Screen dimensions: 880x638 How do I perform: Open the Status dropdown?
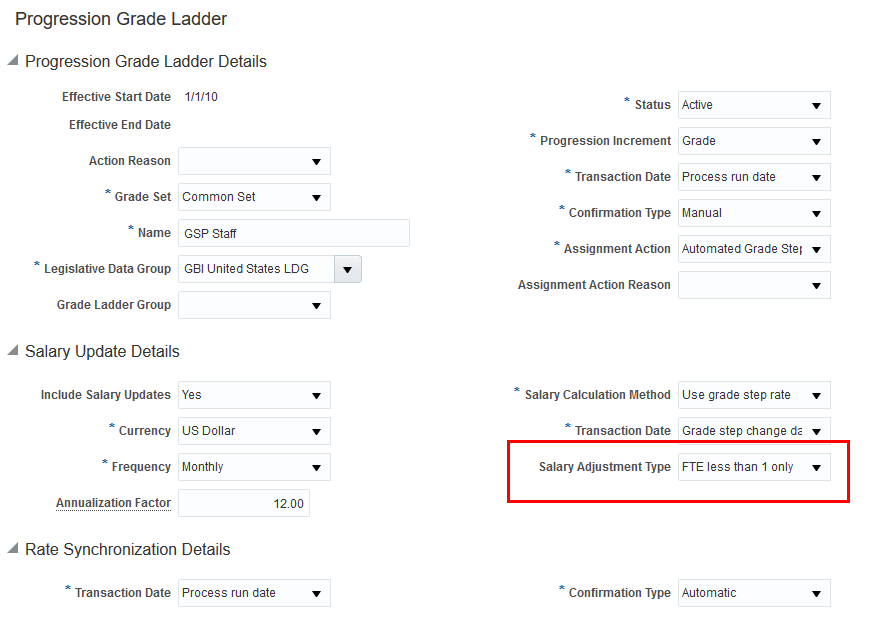click(x=754, y=105)
